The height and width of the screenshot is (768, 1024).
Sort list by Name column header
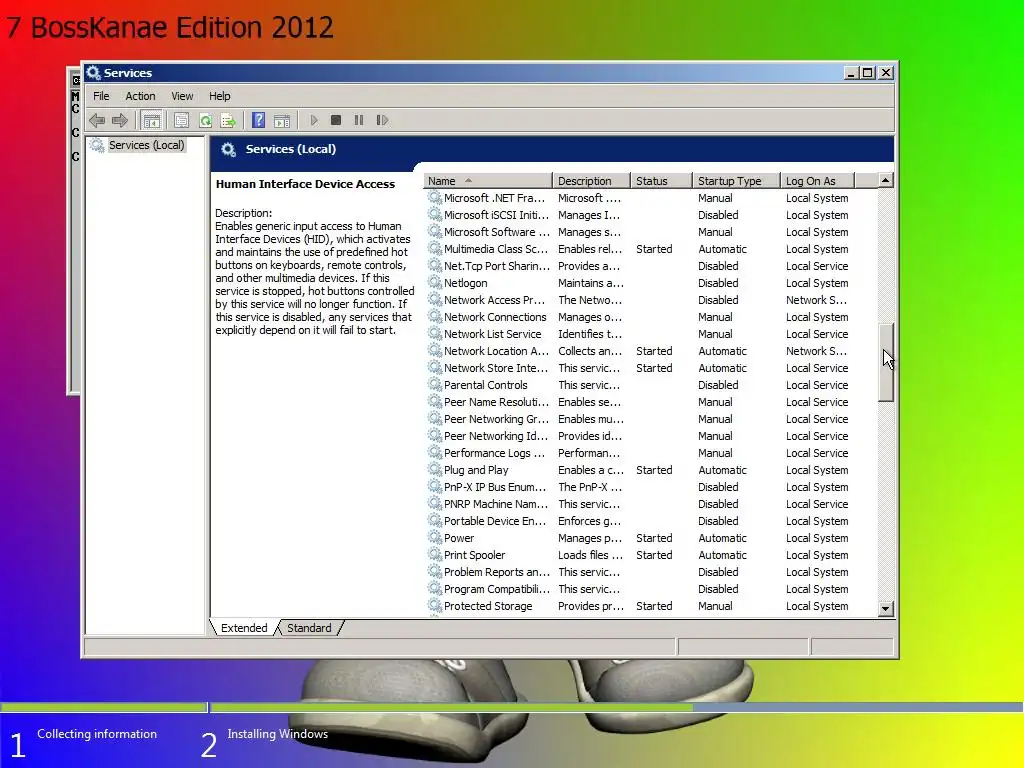(x=487, y=181)
